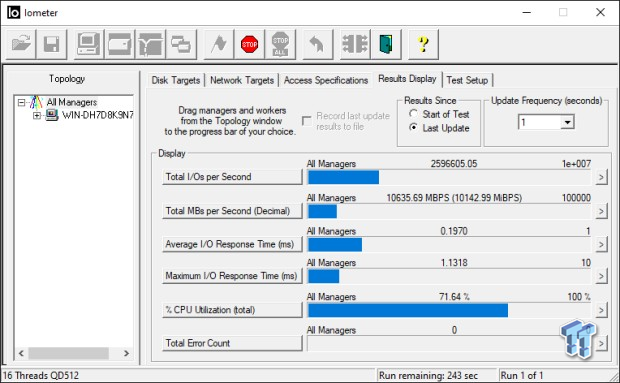Click the Save configuration floppy icon

(52, 44)
